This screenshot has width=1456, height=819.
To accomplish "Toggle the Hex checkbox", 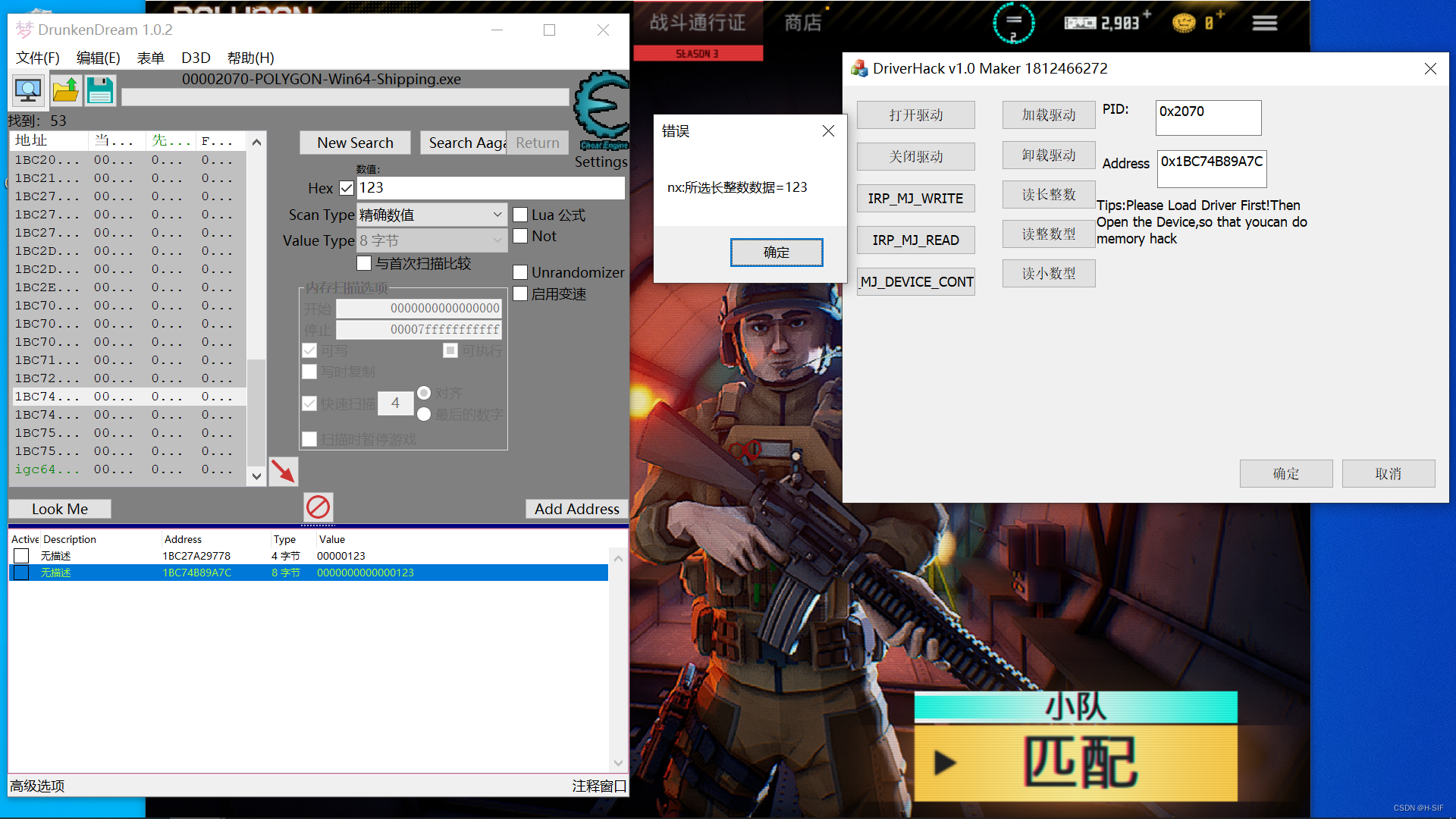I will (x=347, y=187).
